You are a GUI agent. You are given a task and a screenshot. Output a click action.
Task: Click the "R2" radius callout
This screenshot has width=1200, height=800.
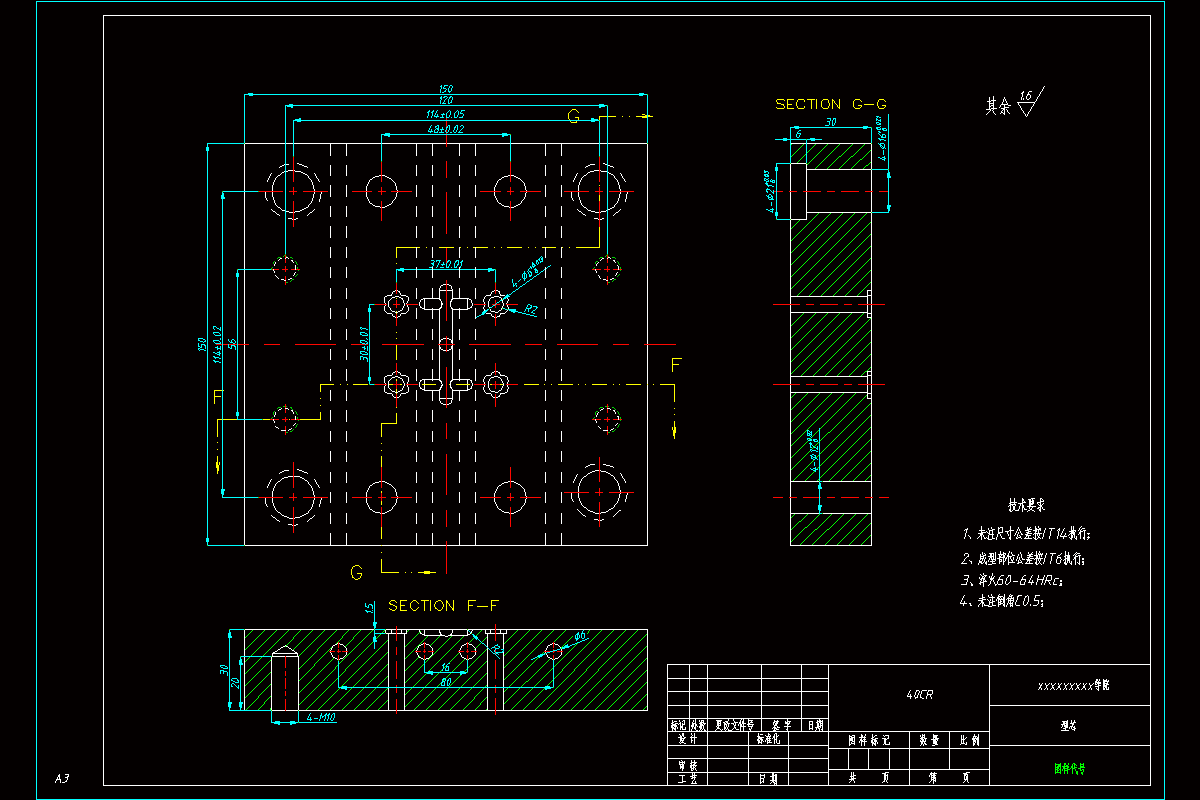tap(531, 311)
